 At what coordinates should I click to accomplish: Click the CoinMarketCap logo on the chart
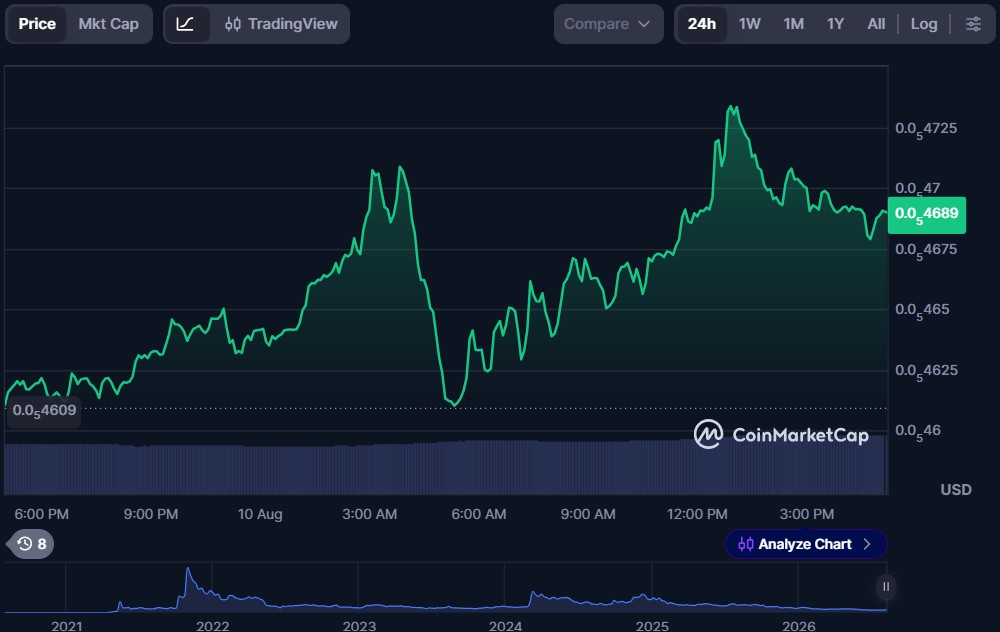pos(781,434)
